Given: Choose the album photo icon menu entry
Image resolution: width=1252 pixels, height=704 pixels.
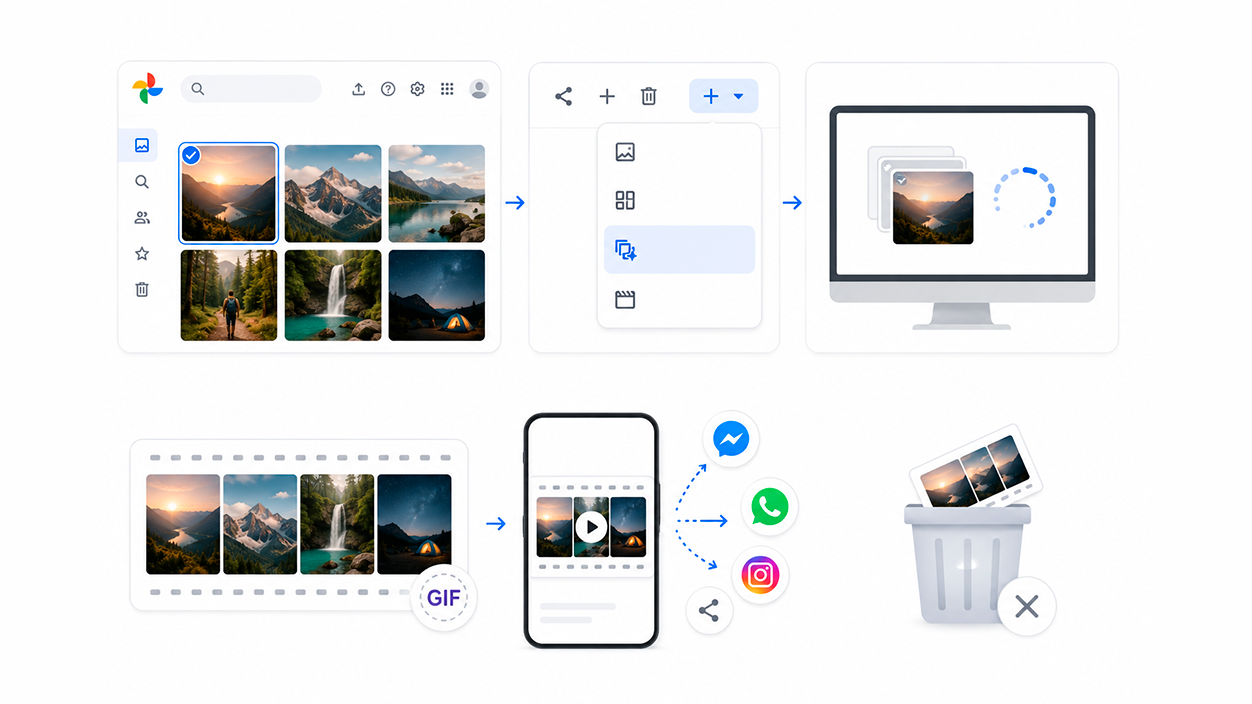Looking at the screenshot, I should tap(679, 152).
